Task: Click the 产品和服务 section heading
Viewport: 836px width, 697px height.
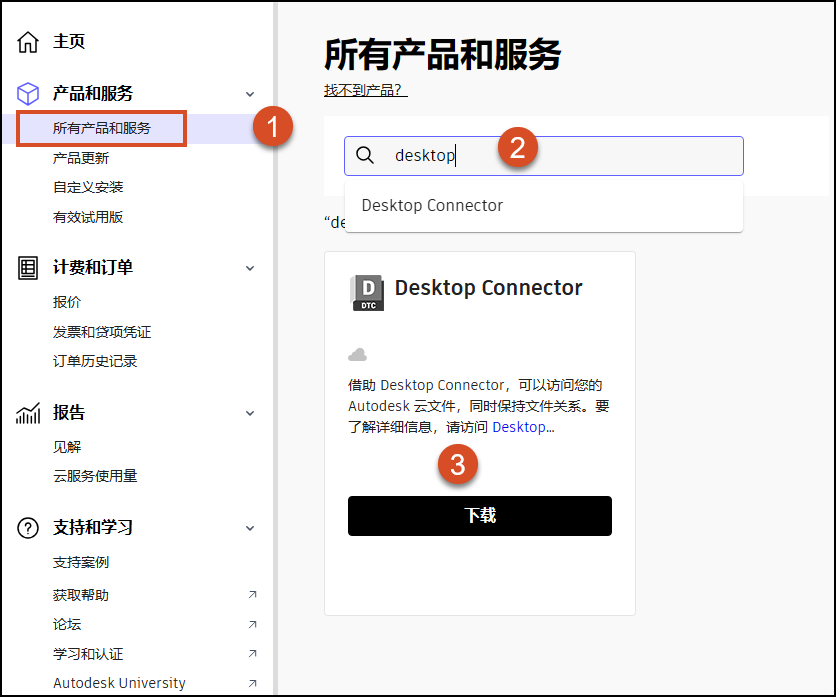Action: click(93, 93)
